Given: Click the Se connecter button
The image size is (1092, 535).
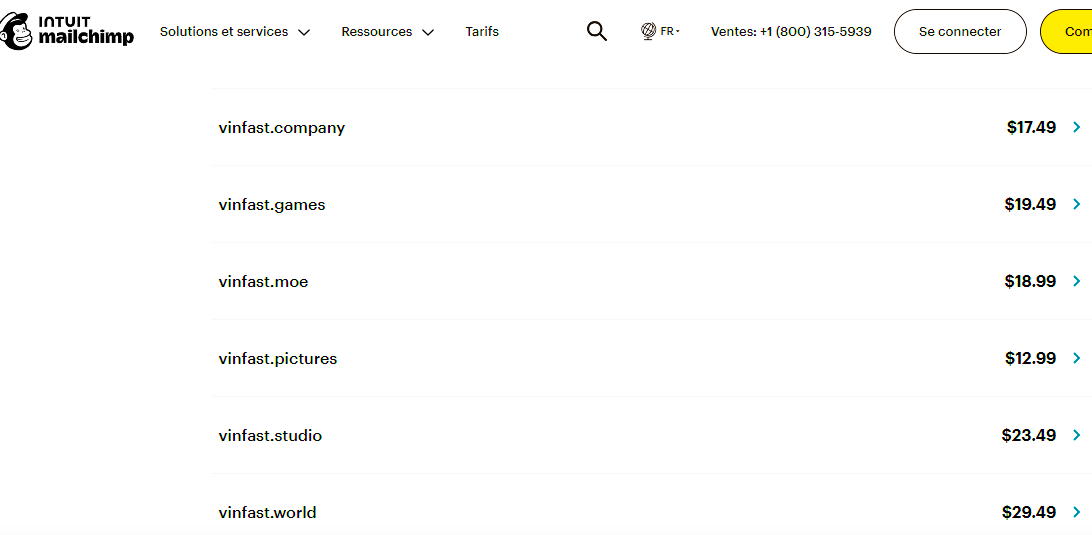Looking at the screenshot, I should pos(960,31).
